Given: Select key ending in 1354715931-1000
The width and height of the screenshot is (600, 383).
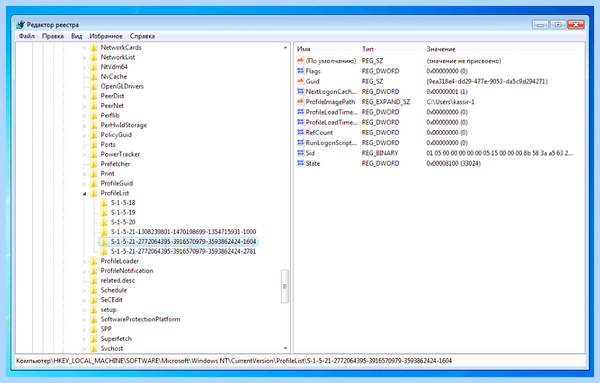Looking at the screenshot, I should click(183, 232).
